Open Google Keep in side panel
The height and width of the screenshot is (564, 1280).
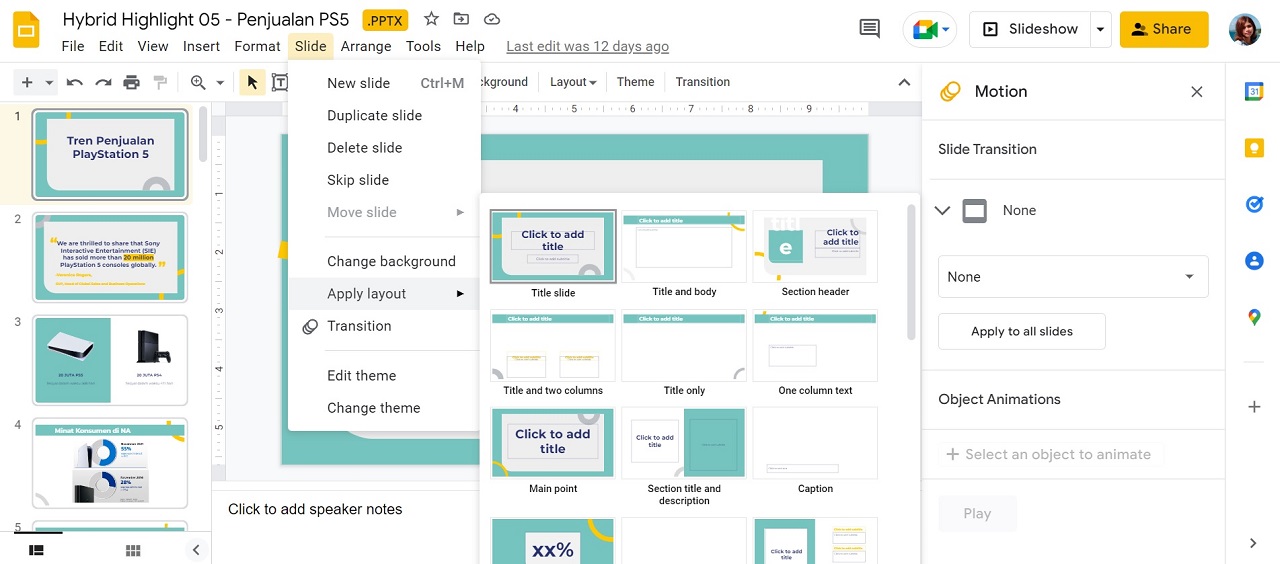1254,148
